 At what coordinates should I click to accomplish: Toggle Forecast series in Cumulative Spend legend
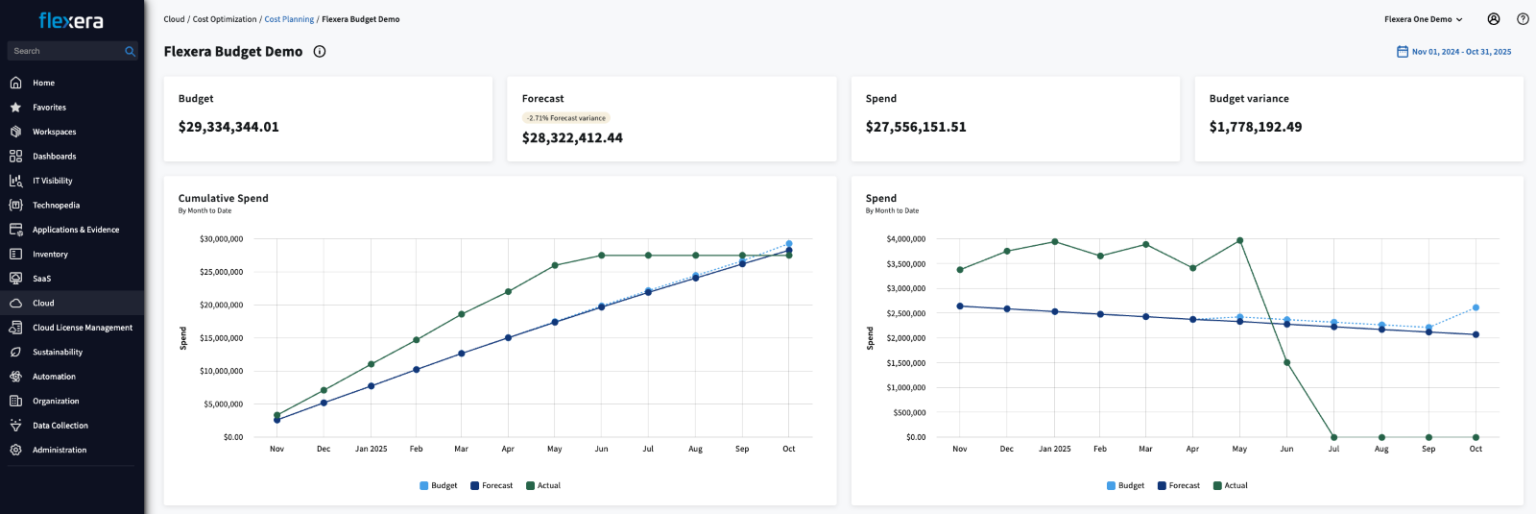(491, 485)
